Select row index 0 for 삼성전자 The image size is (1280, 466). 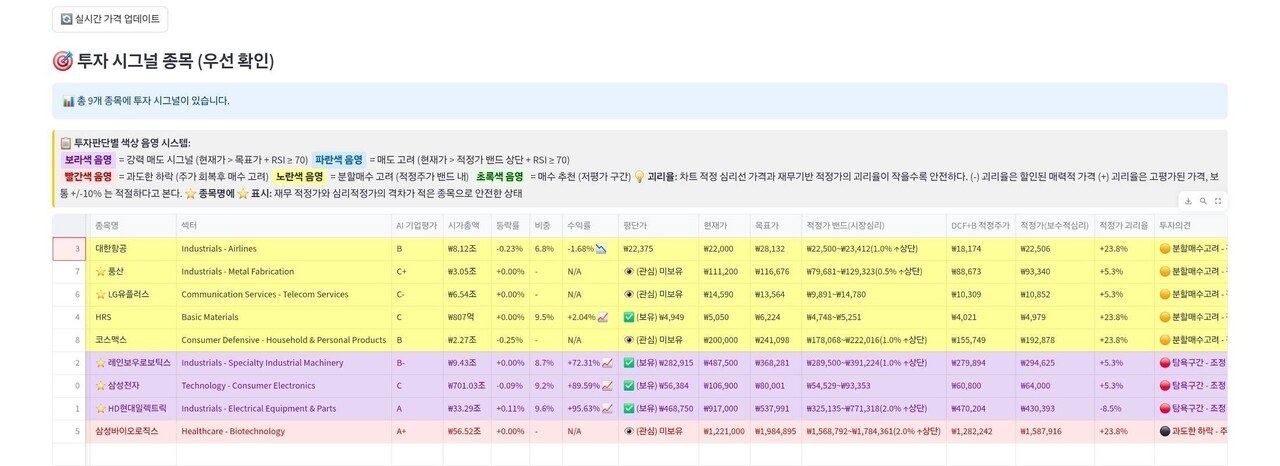point(70,385)
